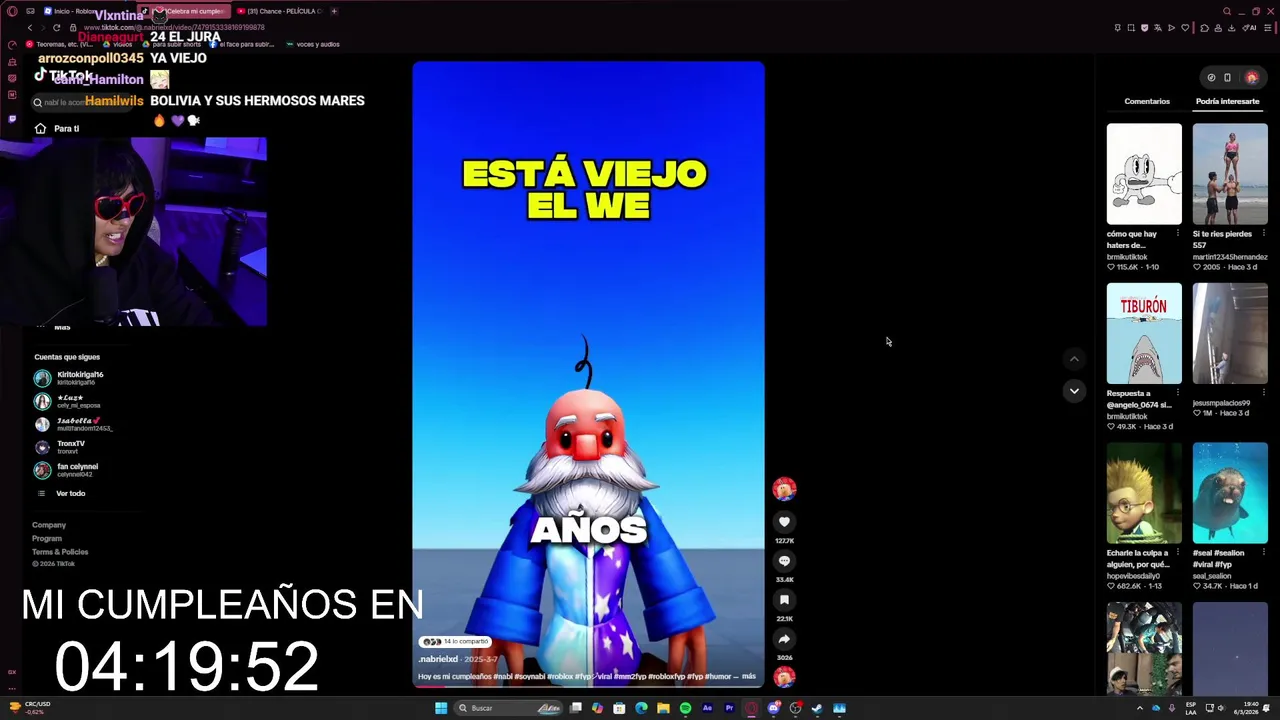Switch to the Podría interesarte tab
Viewport: 1280px width, 720px height.
pos(1227,101)
